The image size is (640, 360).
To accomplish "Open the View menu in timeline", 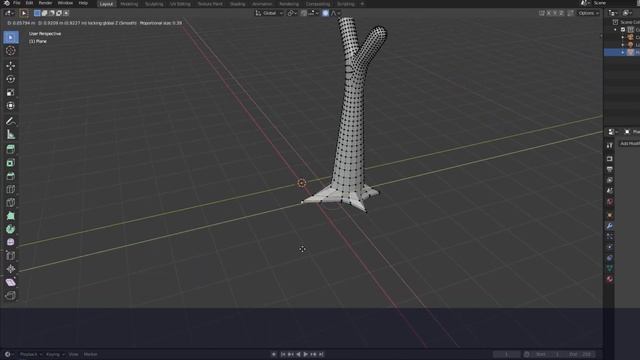I will tap(73, 354).
